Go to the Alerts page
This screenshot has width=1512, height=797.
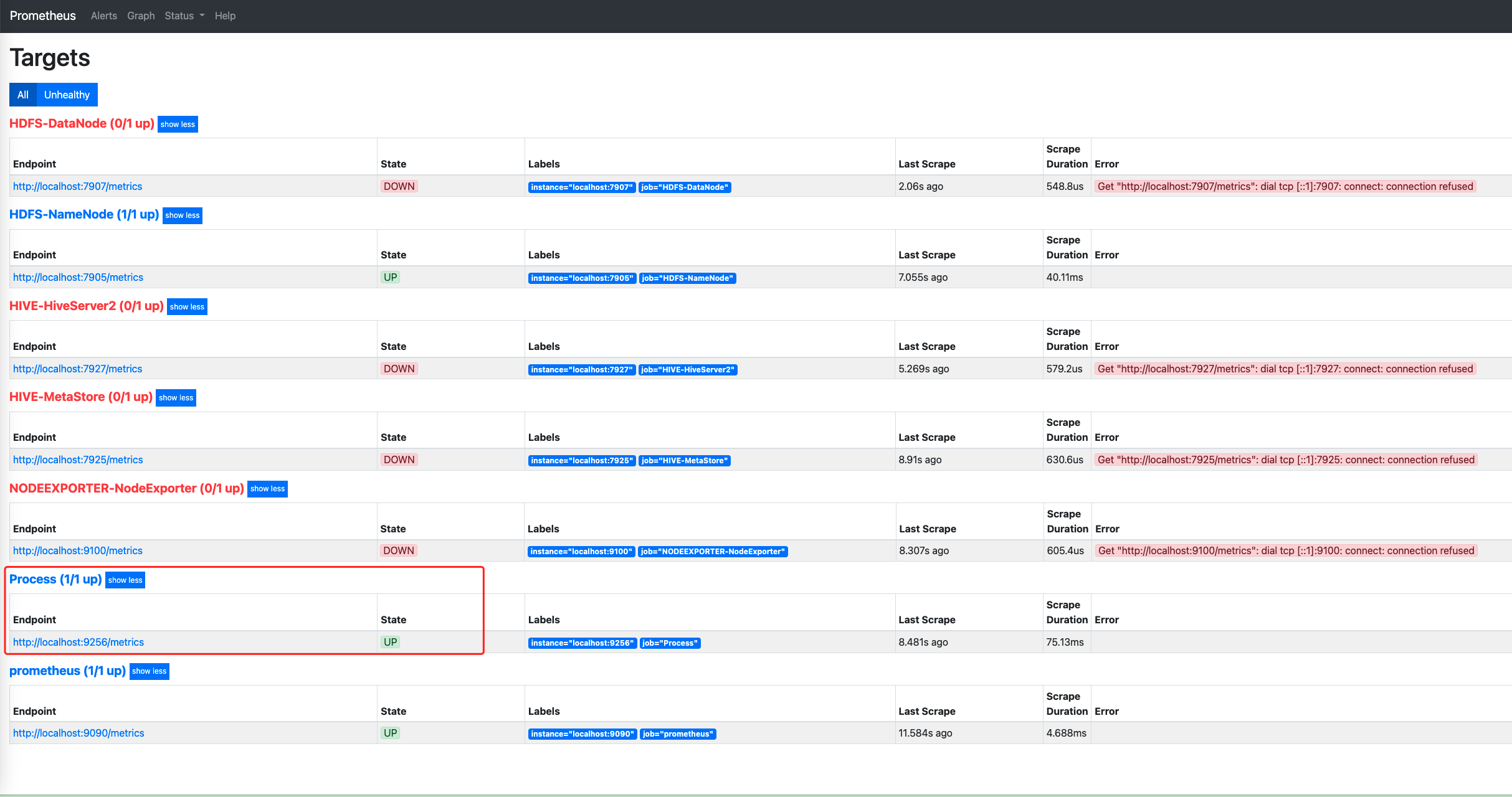tap(103, 16)
